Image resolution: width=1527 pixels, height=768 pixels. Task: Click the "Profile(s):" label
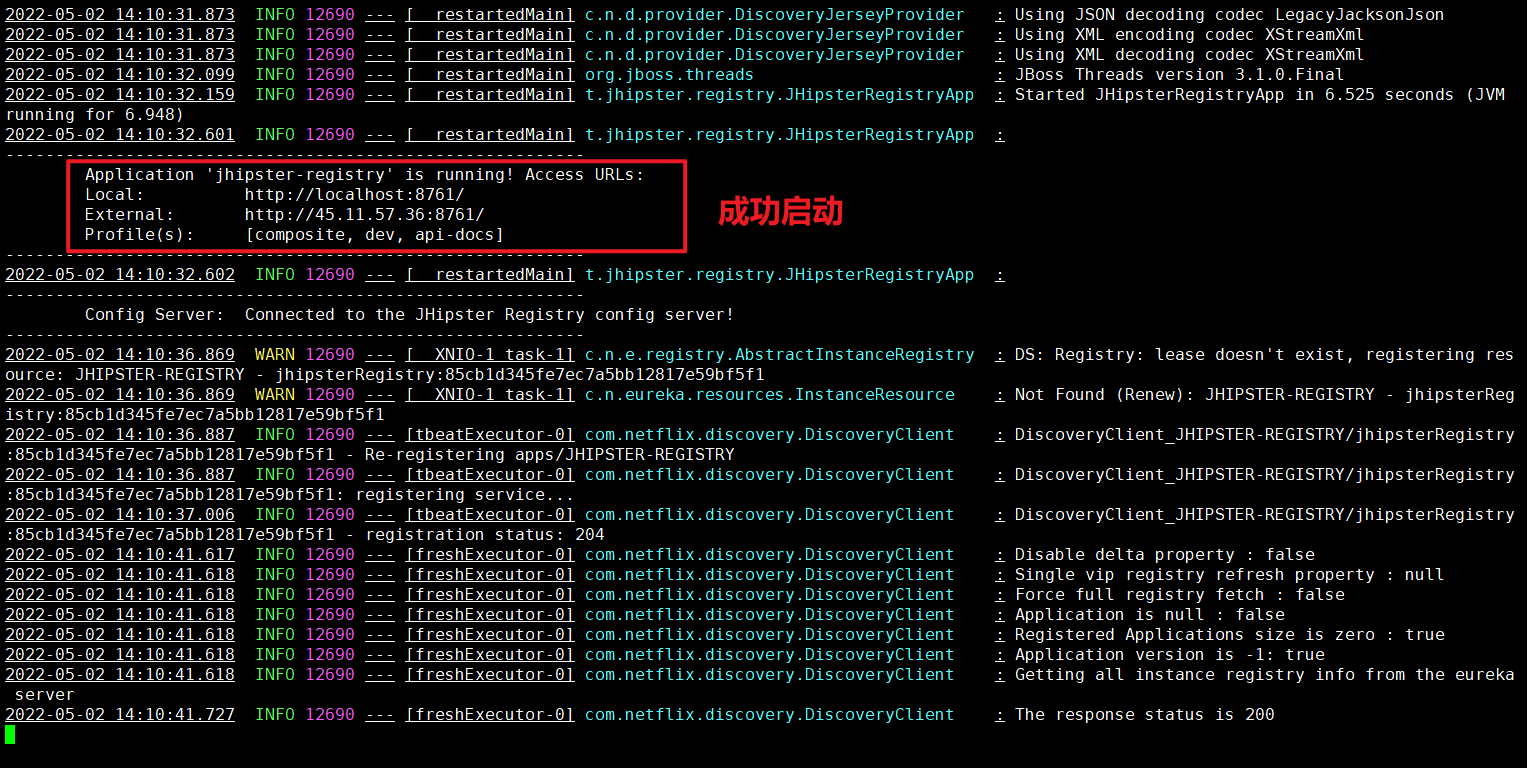click(x=140, y=234)
